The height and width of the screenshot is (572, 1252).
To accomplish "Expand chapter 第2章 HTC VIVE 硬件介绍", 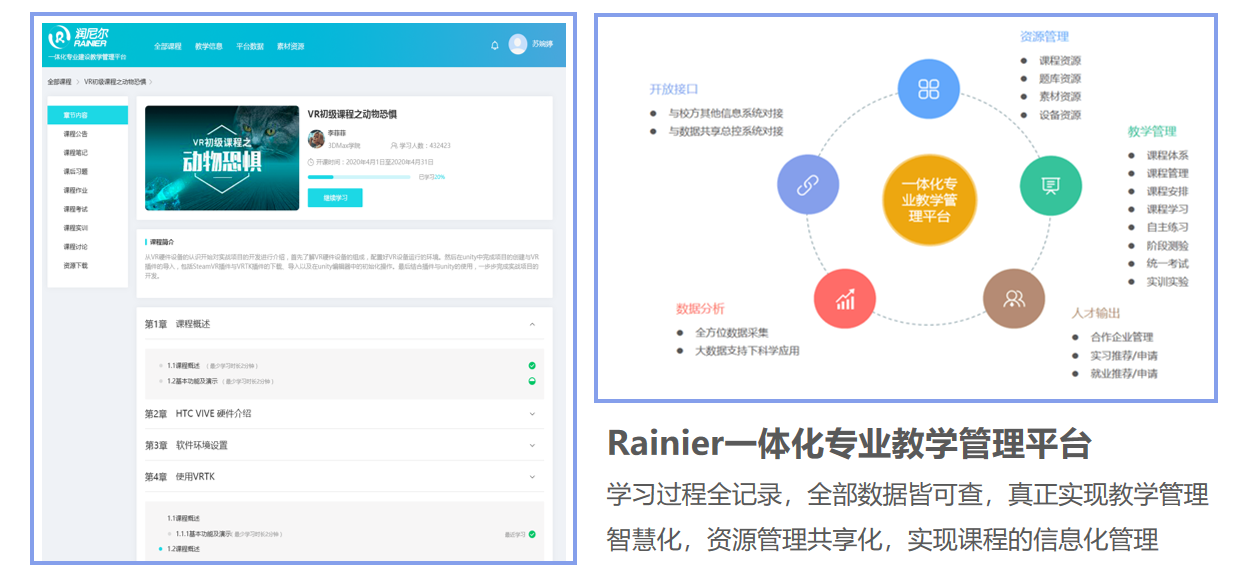I will click(x=532, y=413).
